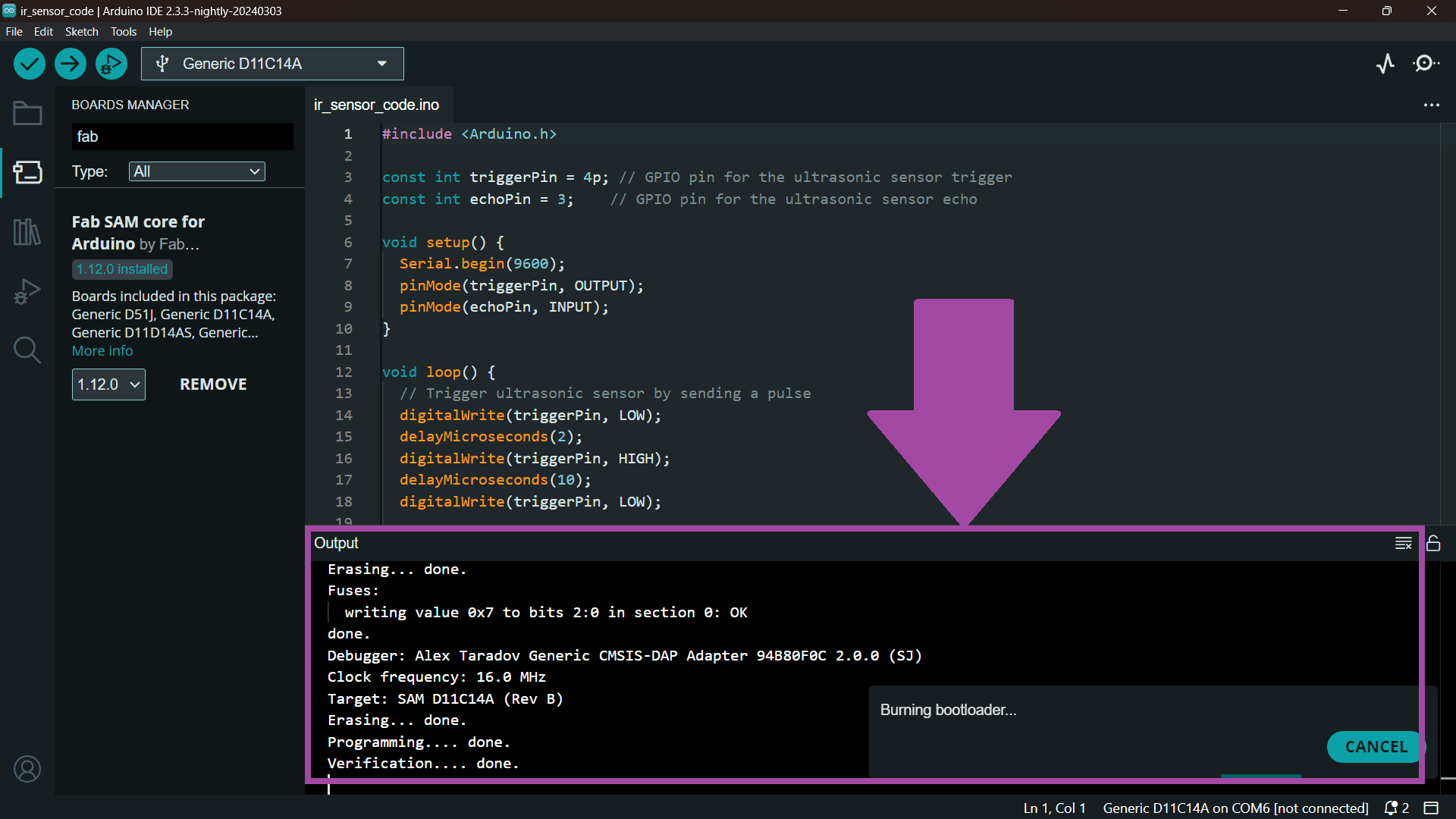Image resolution: width=1456 pixels, height=819 pixels.
Task: Clear the Output panel
Action: click(x=1404, y=543)
